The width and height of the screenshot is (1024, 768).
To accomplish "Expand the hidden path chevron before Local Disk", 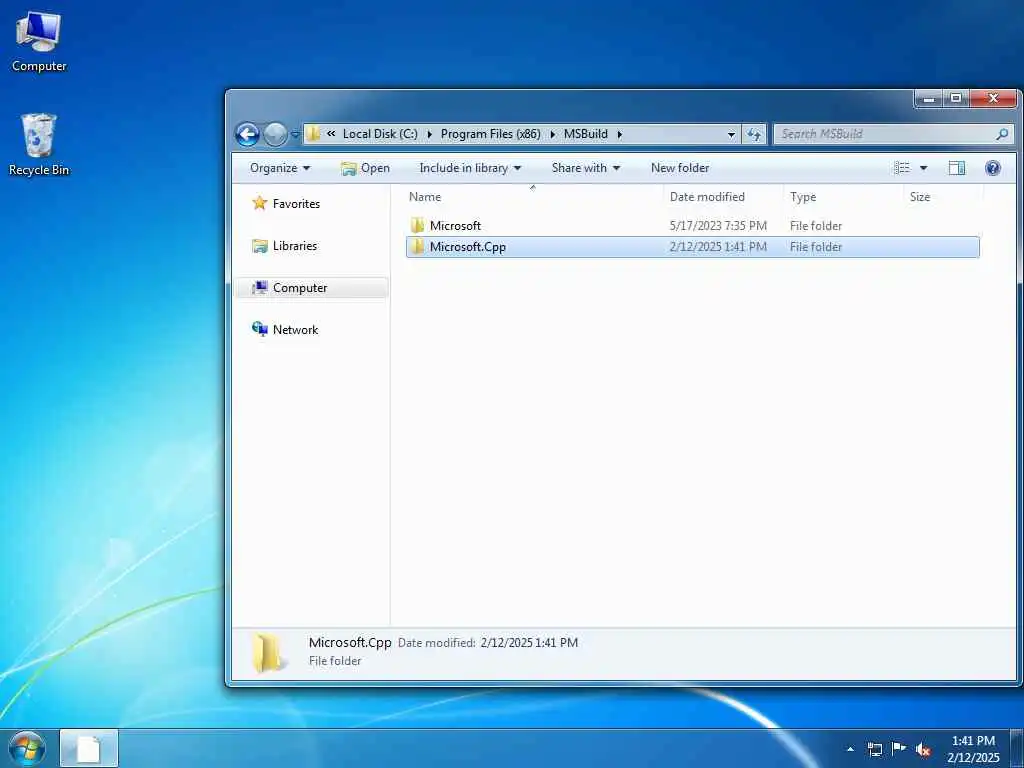I will coord(331,134).
